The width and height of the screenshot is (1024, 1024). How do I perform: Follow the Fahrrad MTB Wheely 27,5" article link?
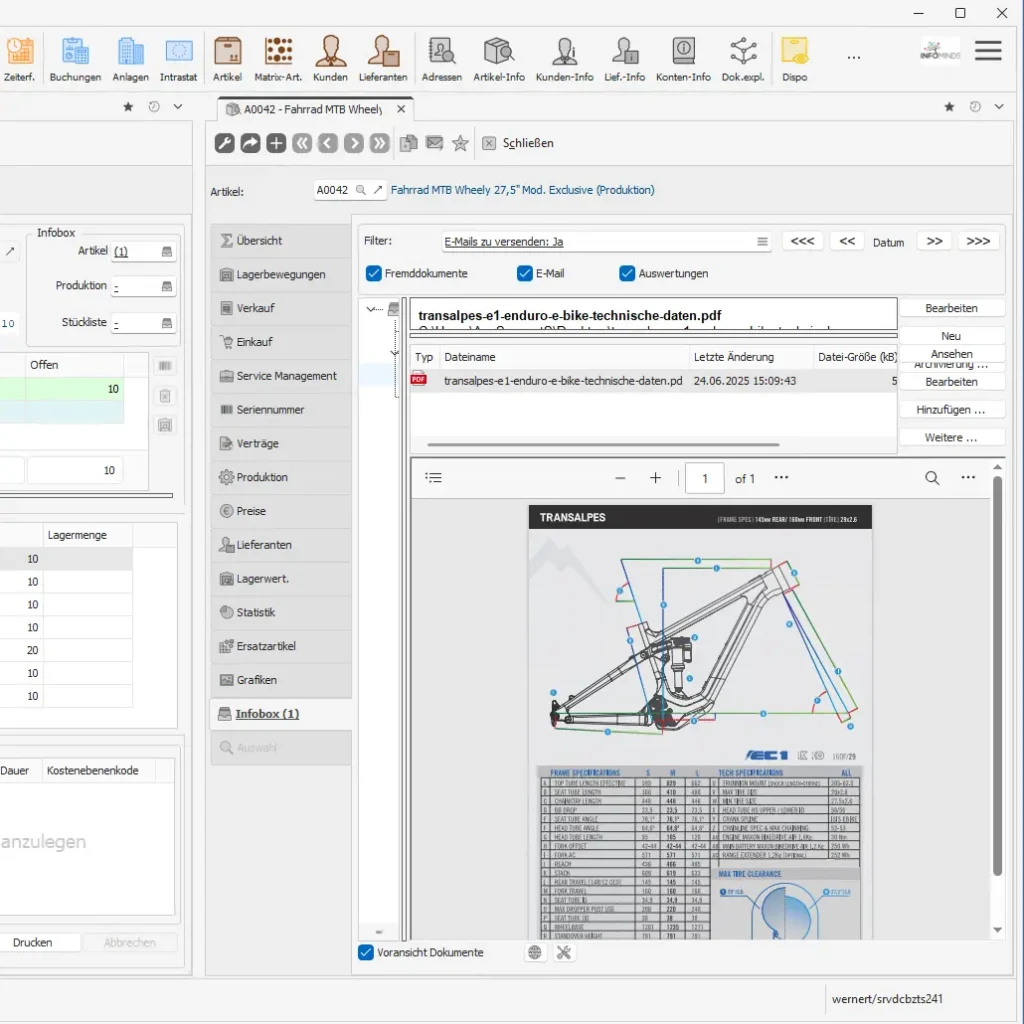tap(522, 190)
